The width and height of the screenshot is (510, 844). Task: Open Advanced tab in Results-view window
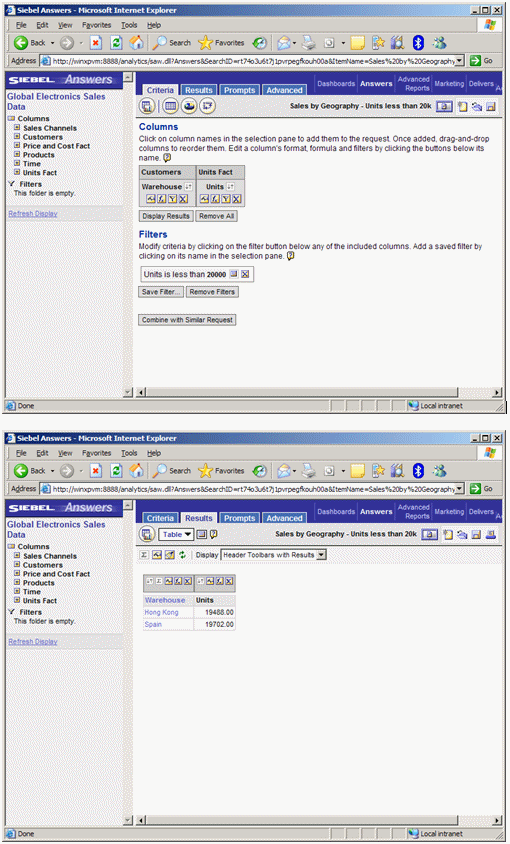[284, 518]
